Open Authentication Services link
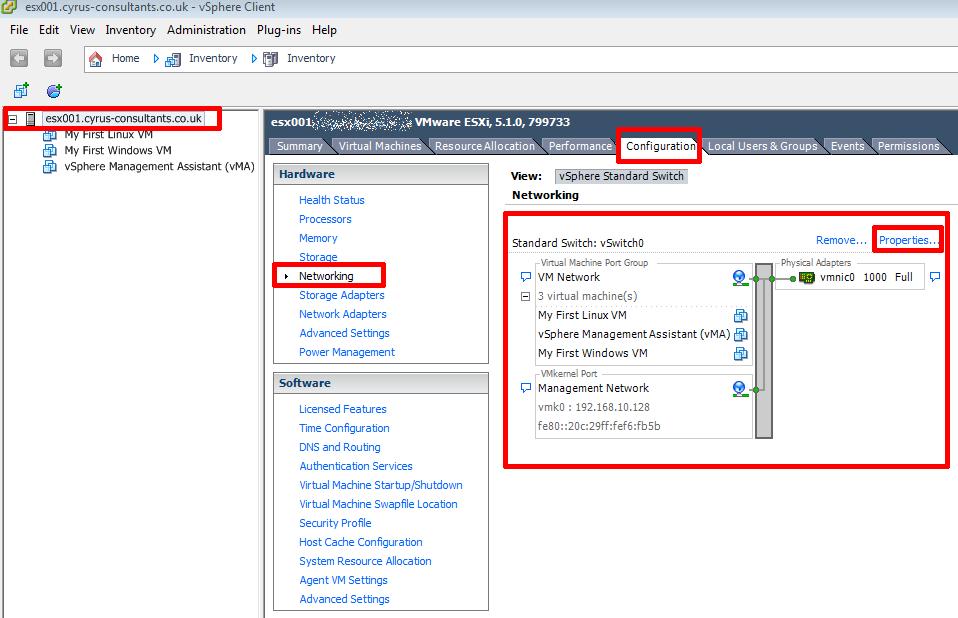This screenshot has width=958, height=618. click(x=356, y=465)
